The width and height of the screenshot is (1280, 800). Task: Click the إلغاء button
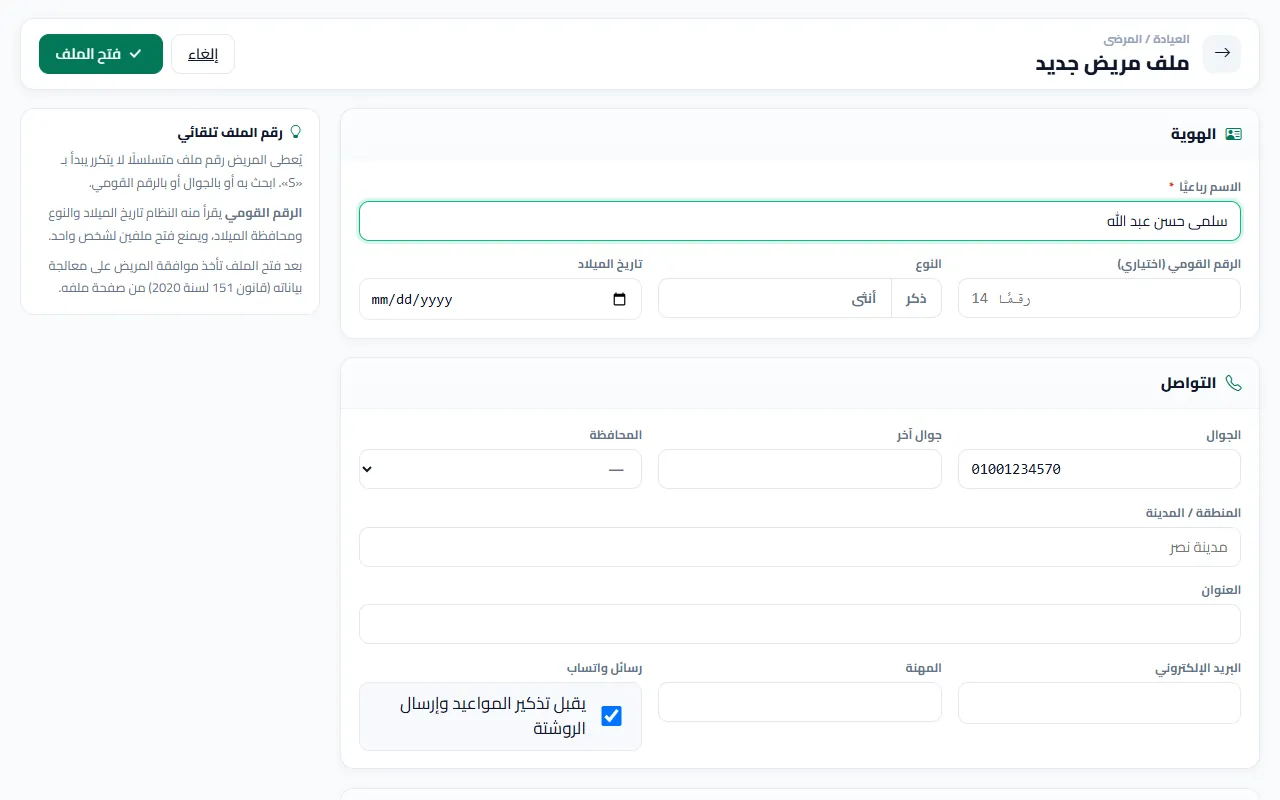pos(203,54)
